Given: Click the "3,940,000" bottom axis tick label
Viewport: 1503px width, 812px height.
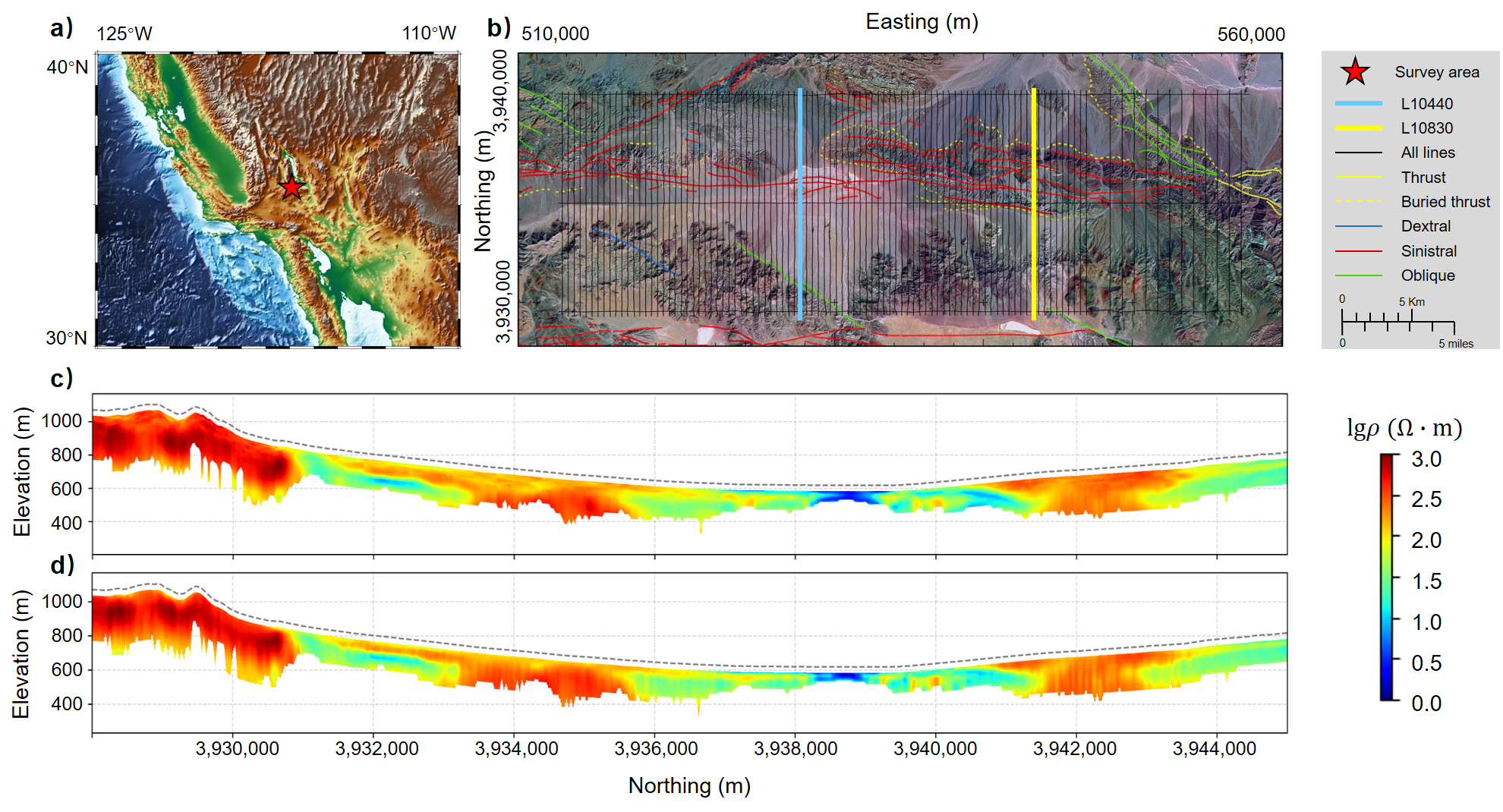Looking at the screenshot, I should (x=935, y=749).
